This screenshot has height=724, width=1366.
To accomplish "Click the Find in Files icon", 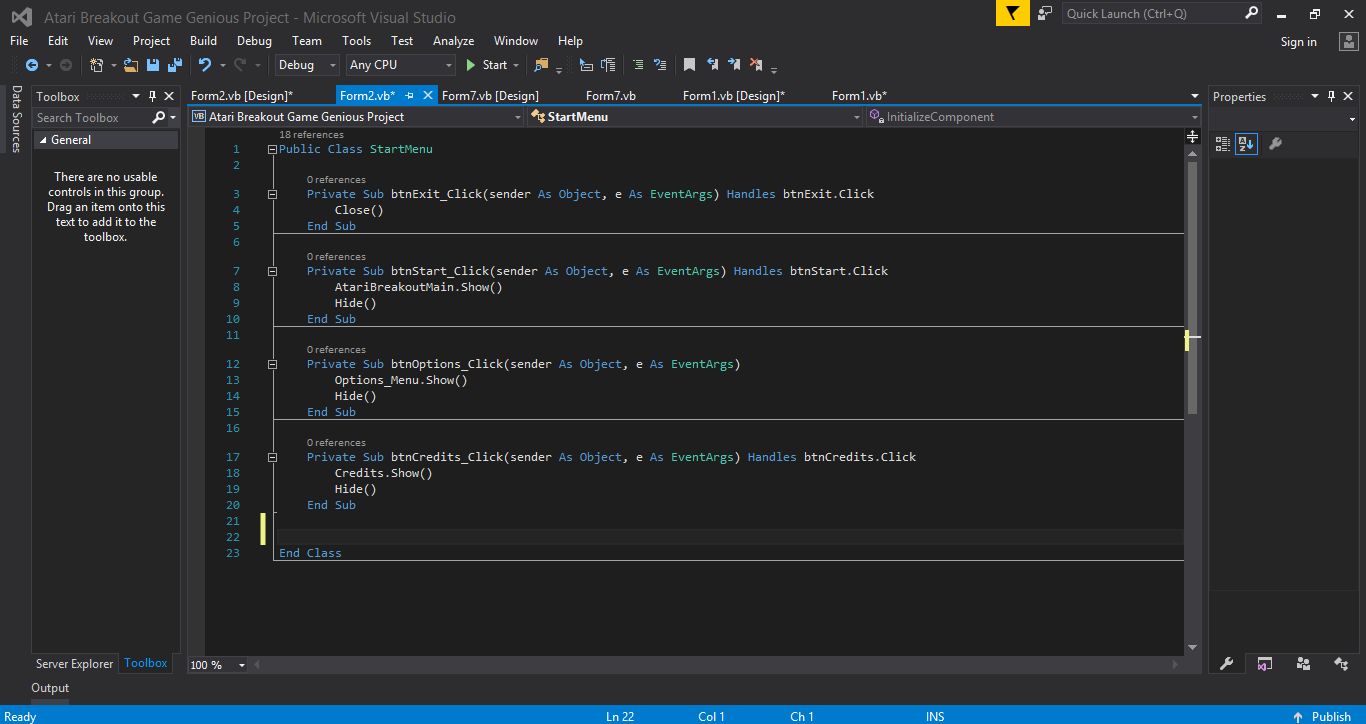I will tap(542, 65).
